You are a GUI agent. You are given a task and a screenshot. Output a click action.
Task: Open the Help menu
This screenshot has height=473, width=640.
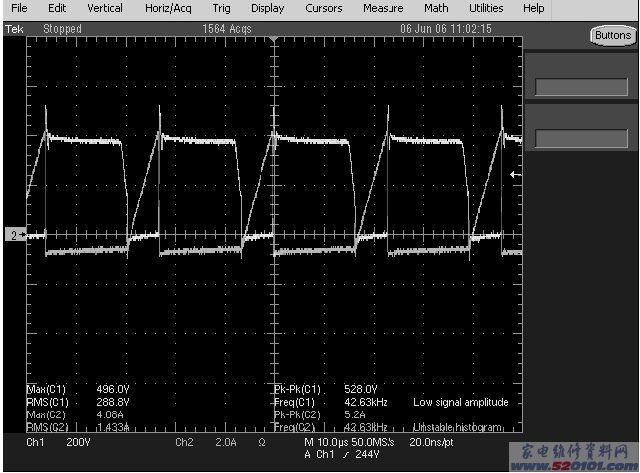534,8
